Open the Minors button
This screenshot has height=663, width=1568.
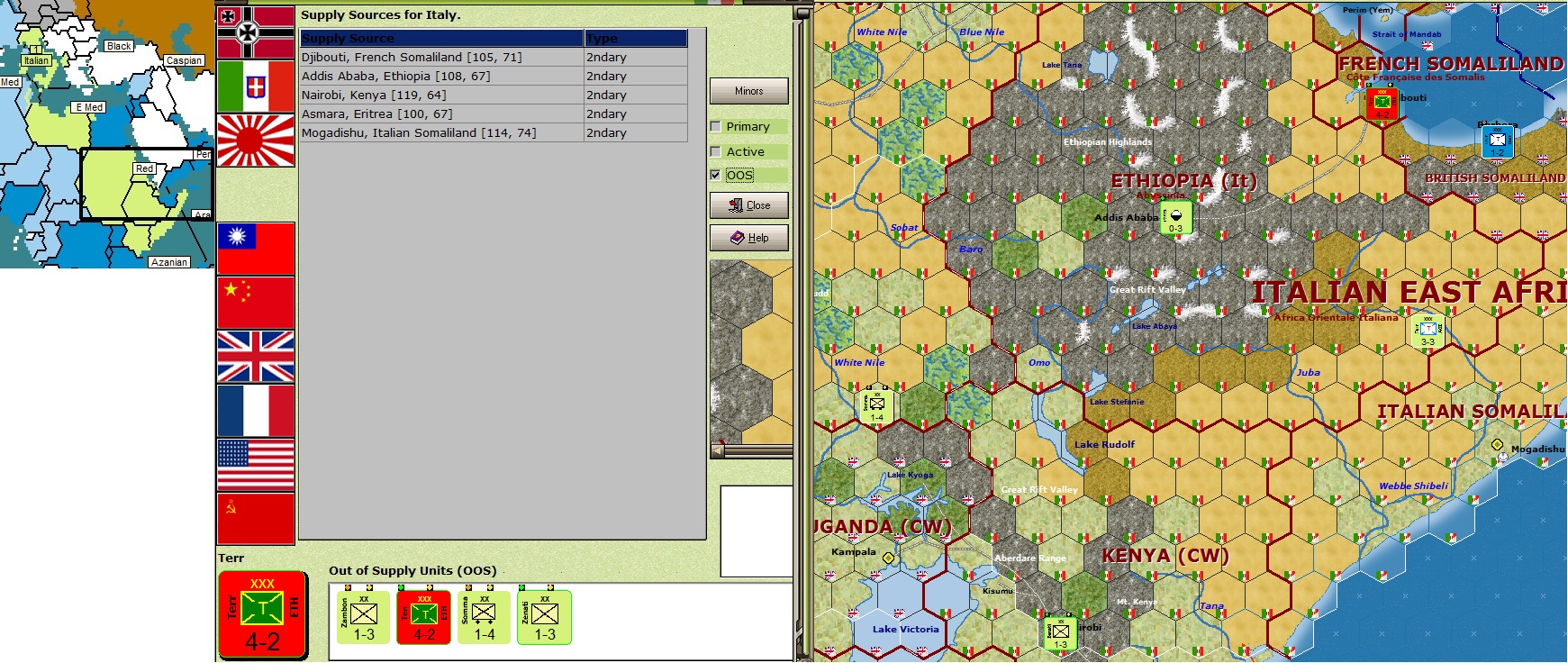pyautogui.click(x=748, y=91)
